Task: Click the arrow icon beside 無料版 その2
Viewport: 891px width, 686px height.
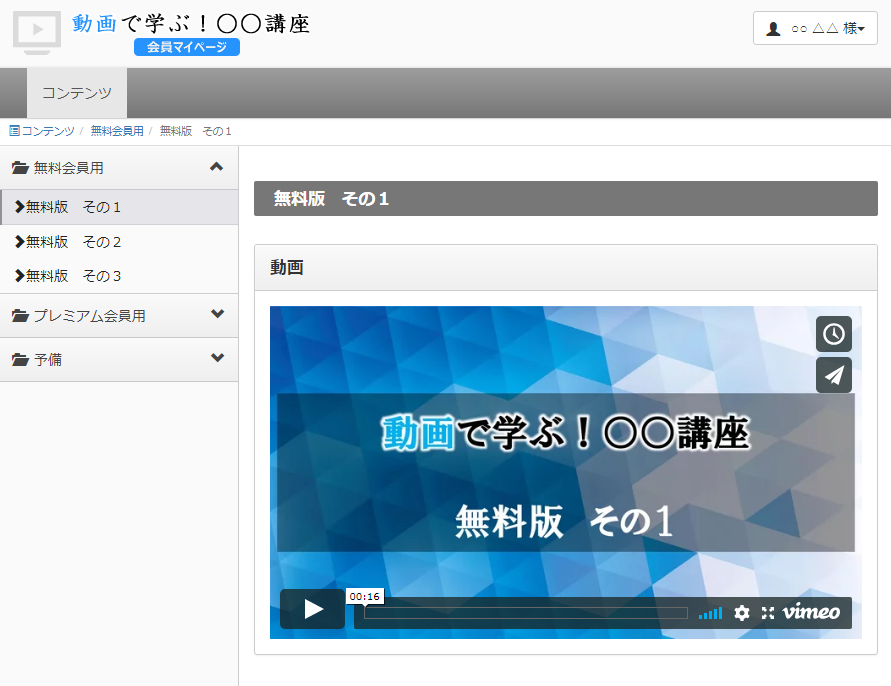Action: 20,242
